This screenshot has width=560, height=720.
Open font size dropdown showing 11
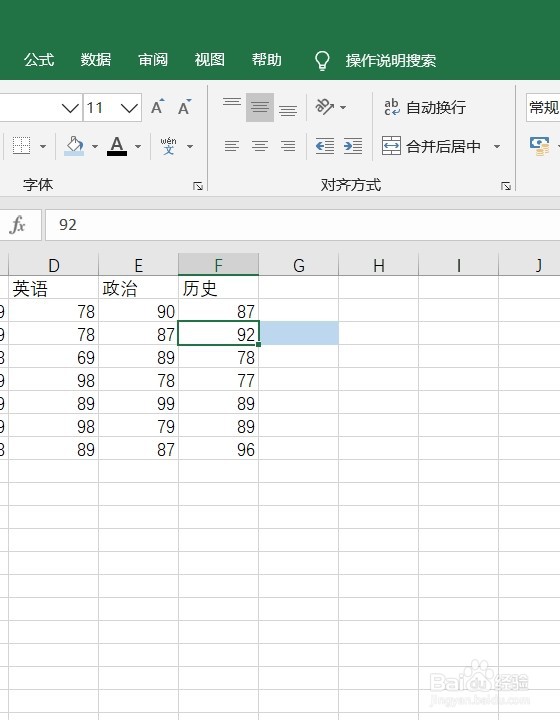click(130, 108)
